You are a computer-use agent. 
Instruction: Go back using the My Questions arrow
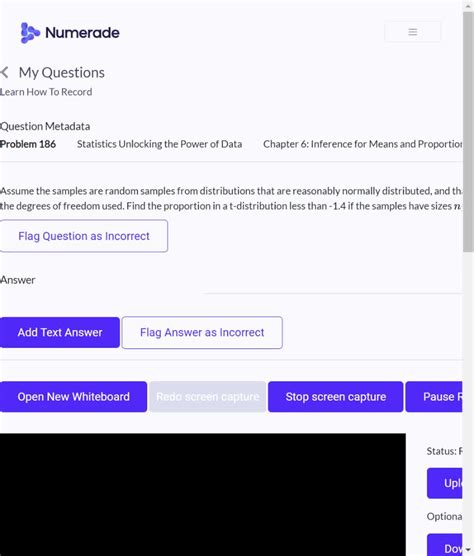click(x=4, y=72)
